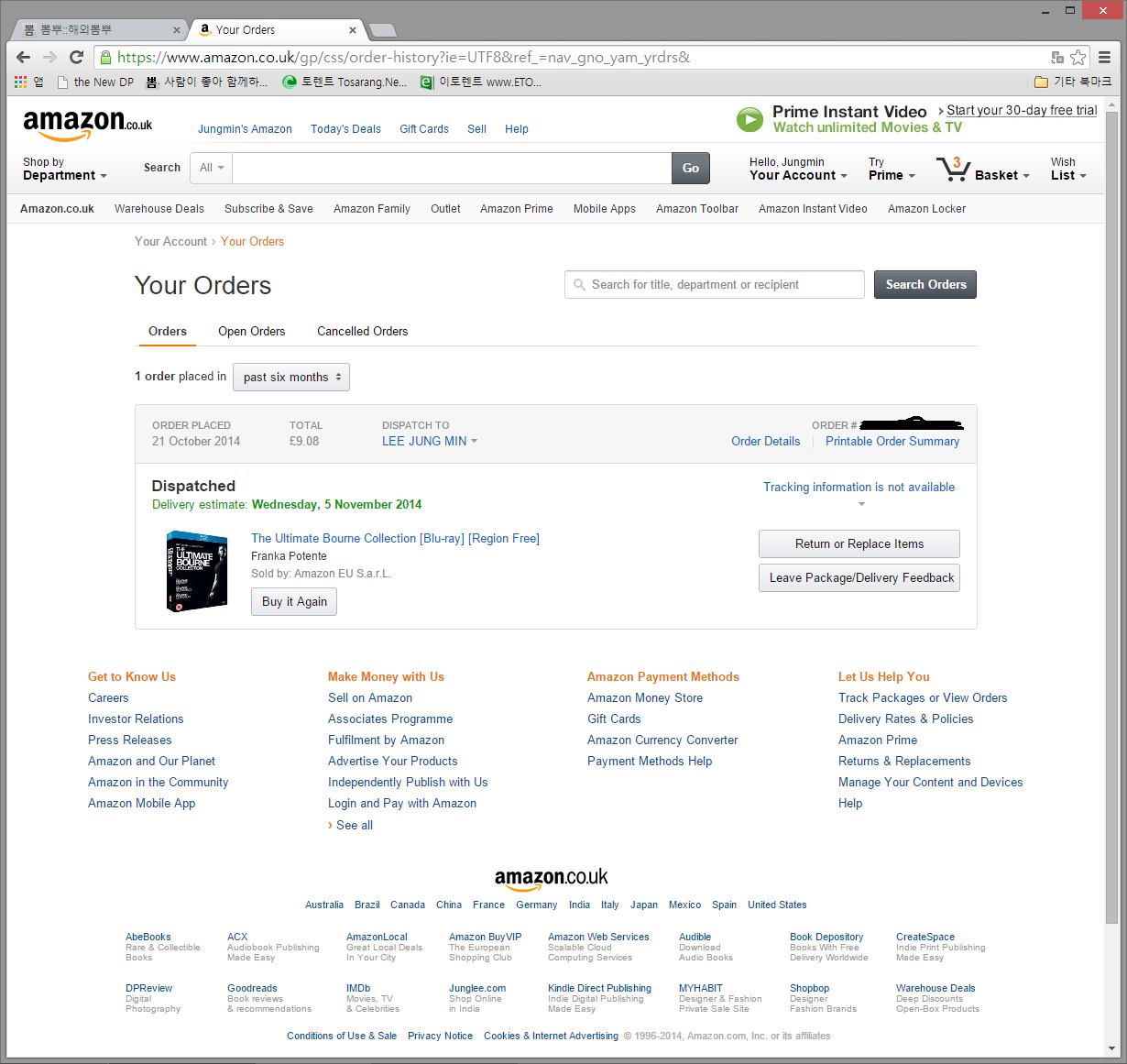Focus the order search field
The image size is (1127, 1064).
[715, 284]
